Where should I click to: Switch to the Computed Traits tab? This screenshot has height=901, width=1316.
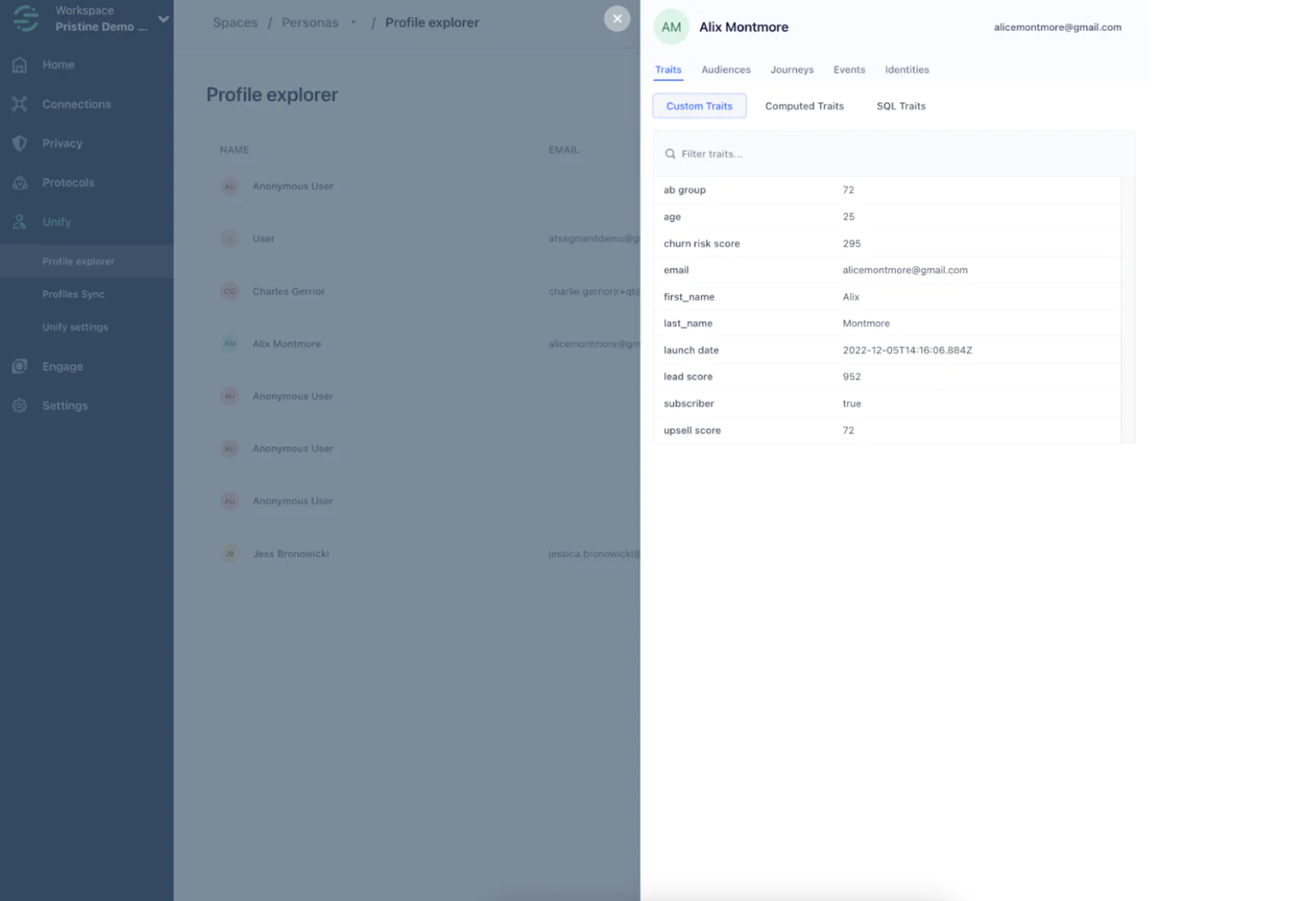[x=804, y=105]
